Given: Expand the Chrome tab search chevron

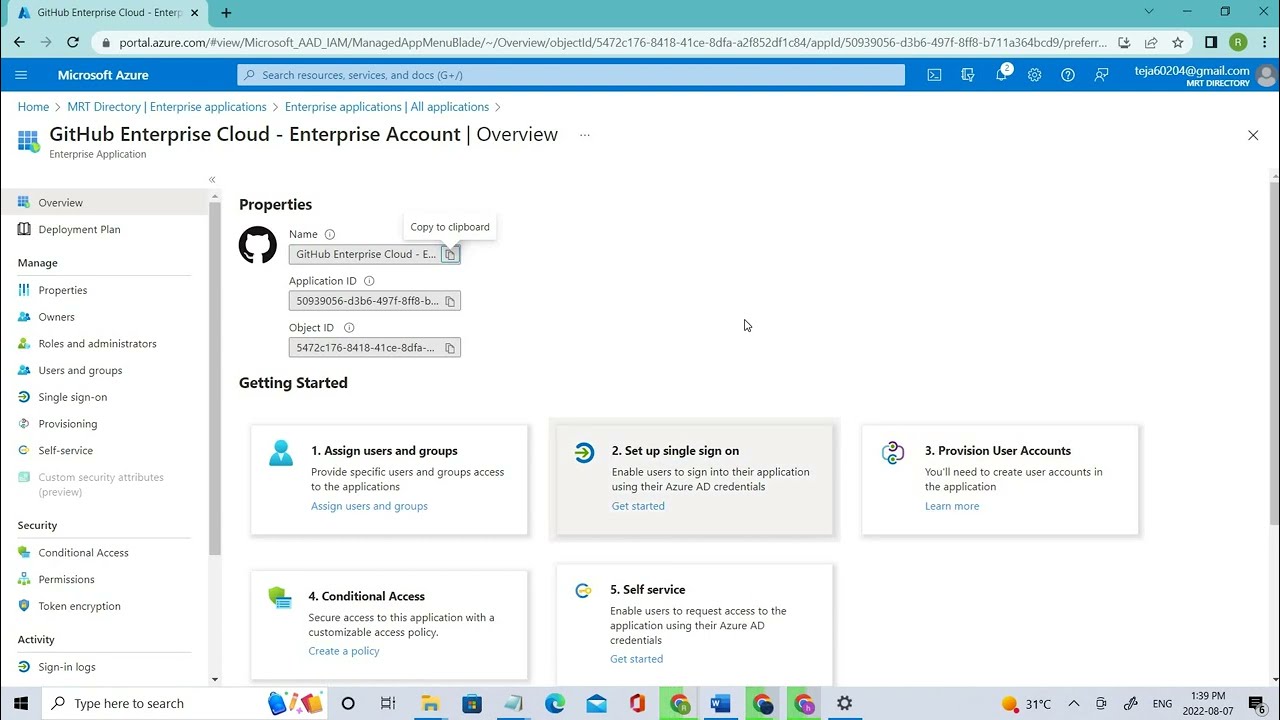Looking at the screenshot, I should point(1149,12).
